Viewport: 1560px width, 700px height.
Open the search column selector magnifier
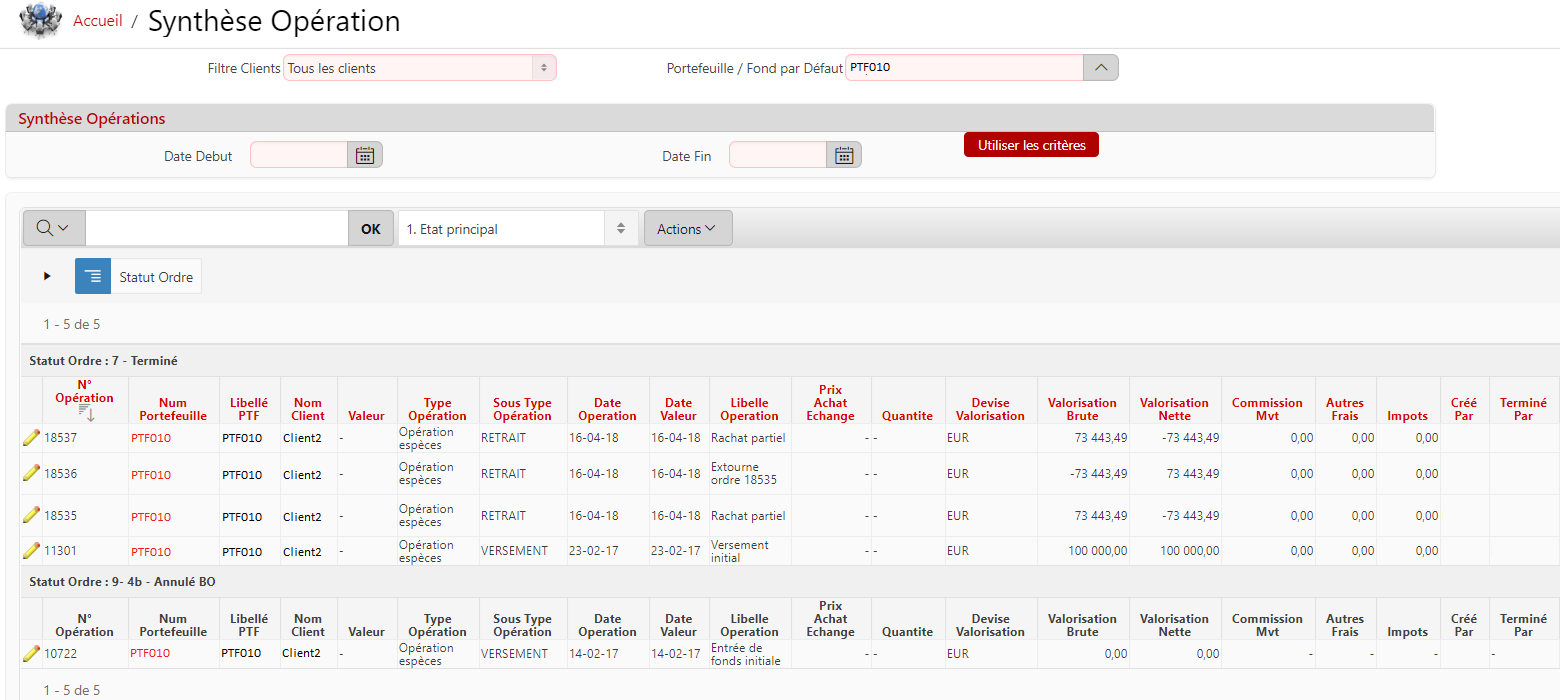tap(53, 228)
